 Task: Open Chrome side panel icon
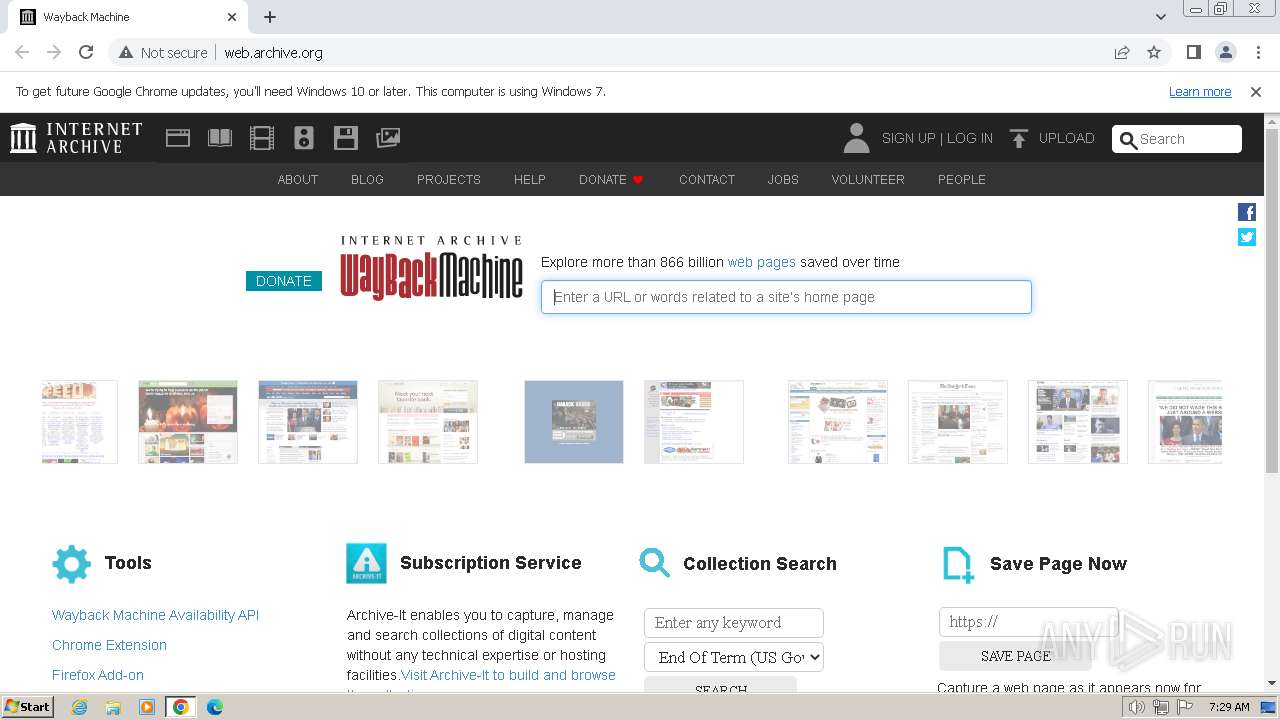coord(1193,52)
